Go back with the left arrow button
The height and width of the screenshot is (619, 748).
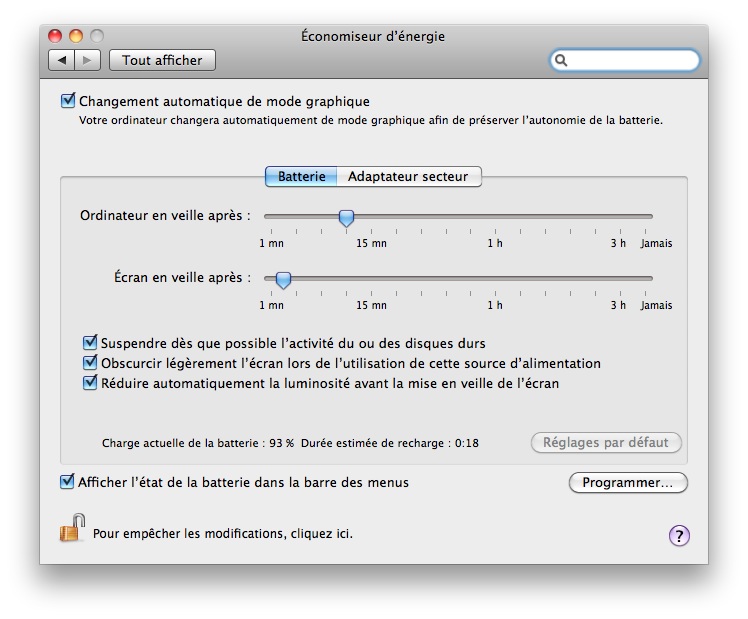tap(62, 61)
